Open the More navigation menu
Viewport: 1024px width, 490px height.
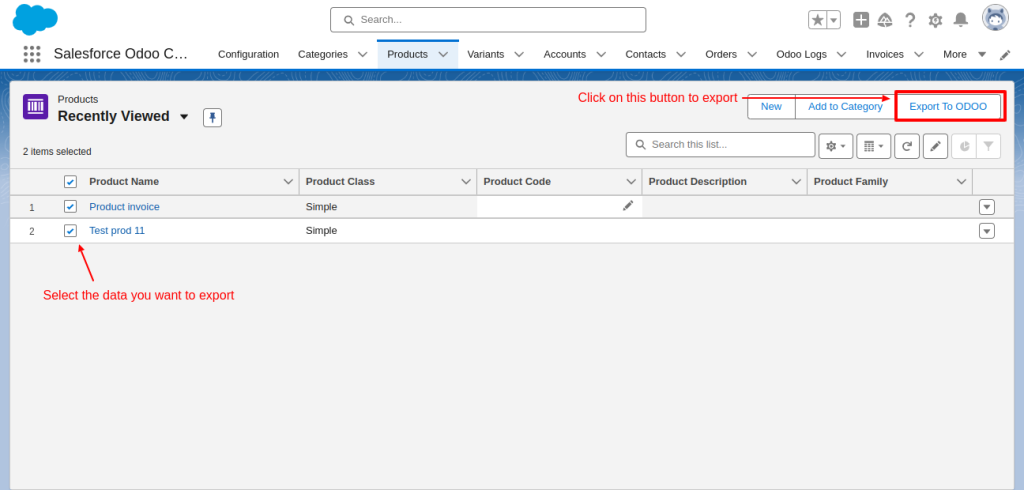[x=965, y=54]
